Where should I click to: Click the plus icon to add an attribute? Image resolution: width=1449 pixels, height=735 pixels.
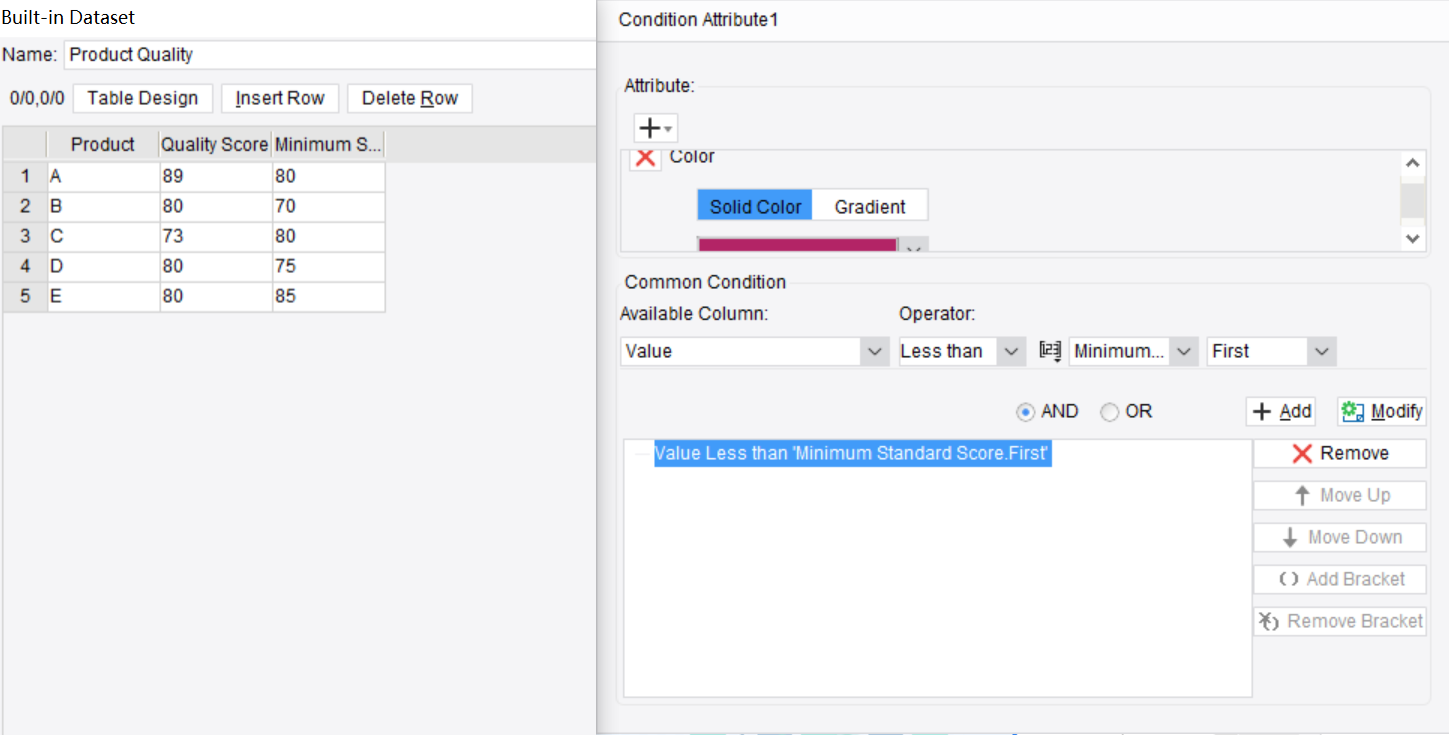point(655,128)
